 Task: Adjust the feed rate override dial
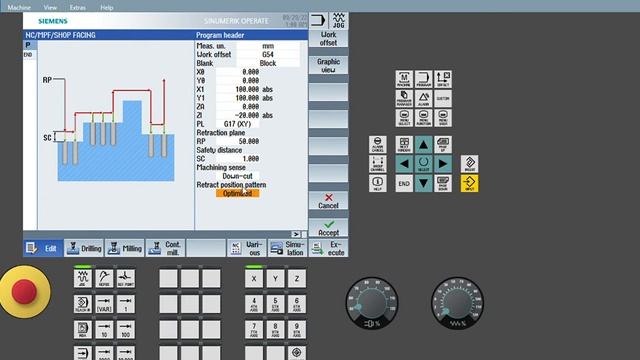click(x=458, y=303)
